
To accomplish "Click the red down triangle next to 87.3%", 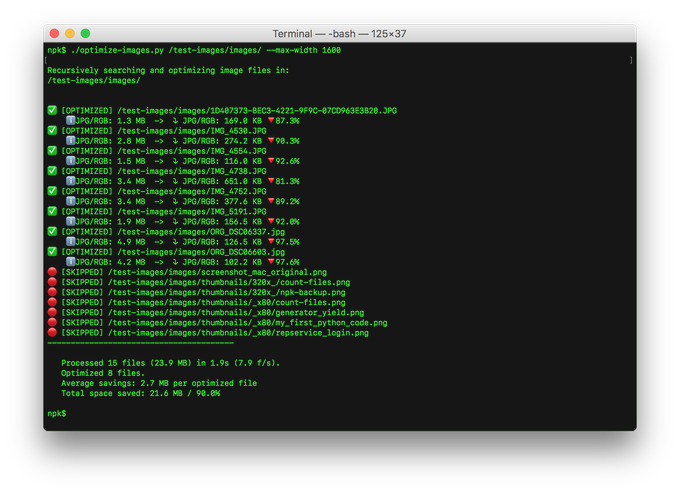I will (255, 120).
